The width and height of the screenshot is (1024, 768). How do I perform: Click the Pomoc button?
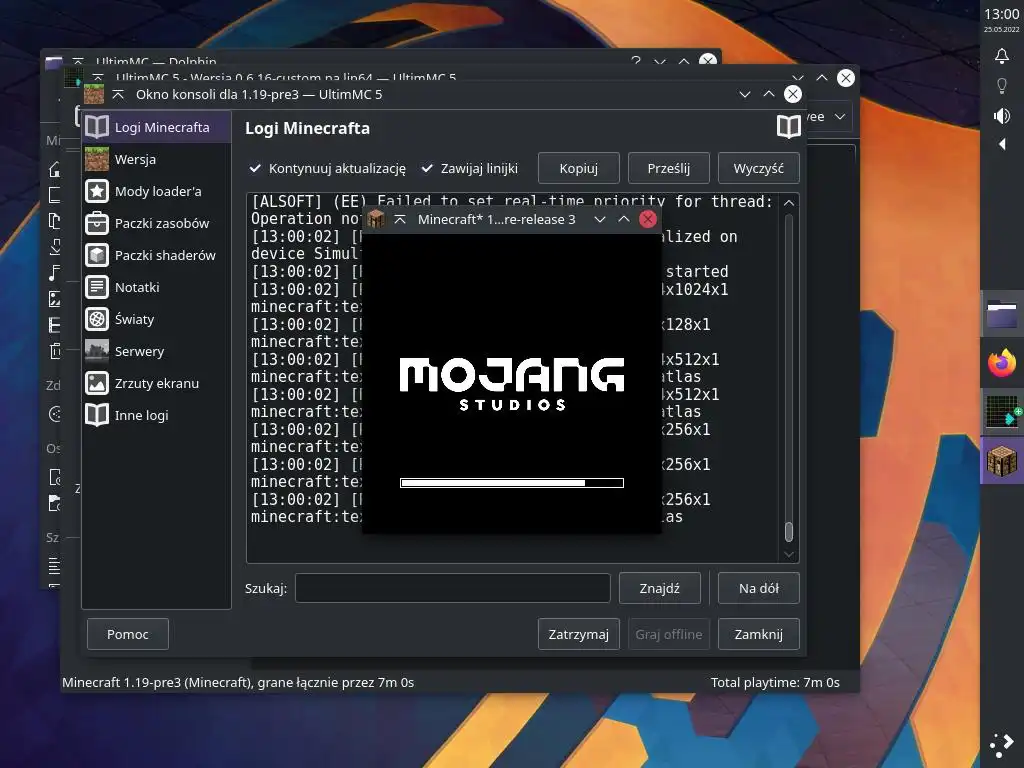(x=127, y=634)
